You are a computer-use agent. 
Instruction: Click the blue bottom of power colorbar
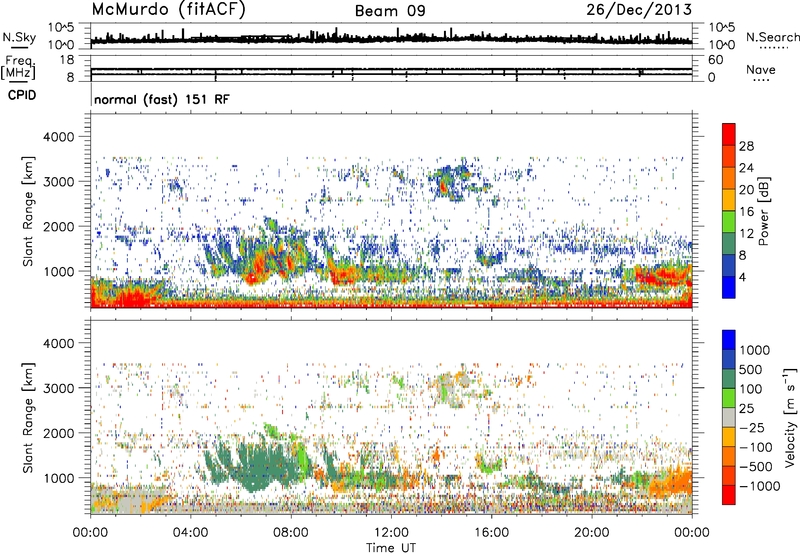coord(729,287)
